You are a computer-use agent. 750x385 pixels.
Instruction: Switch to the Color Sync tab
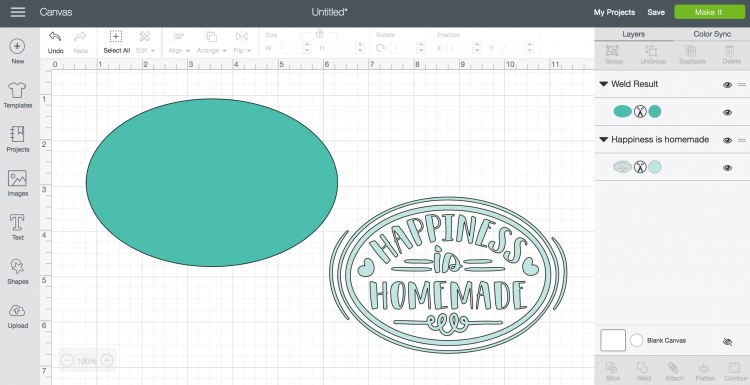712,34
